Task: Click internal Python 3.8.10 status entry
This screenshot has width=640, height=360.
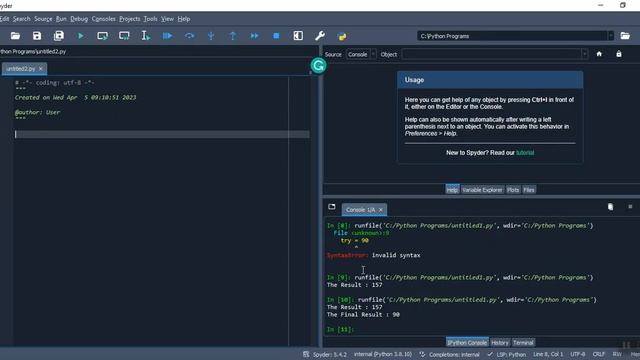Action: 383,354
